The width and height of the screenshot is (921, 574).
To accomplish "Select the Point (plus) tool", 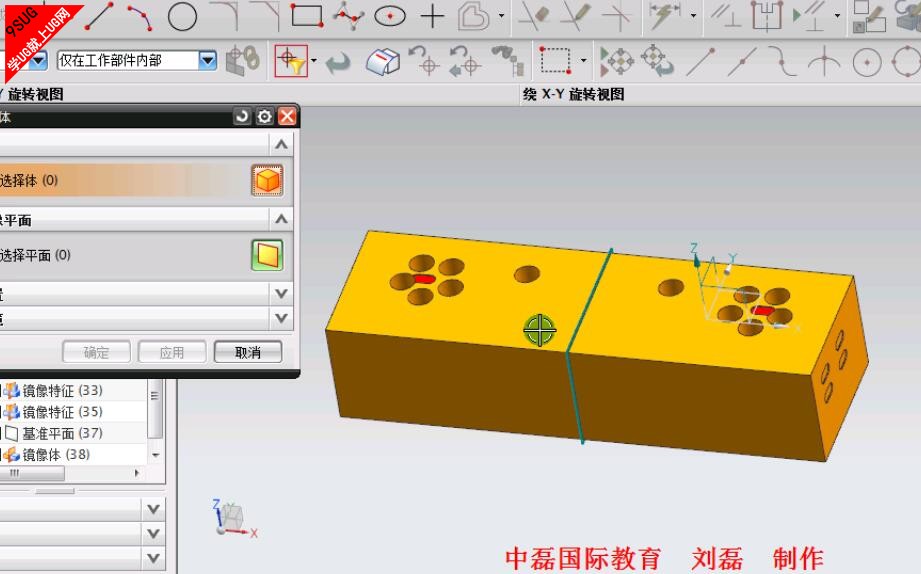I will click(432, 16).
